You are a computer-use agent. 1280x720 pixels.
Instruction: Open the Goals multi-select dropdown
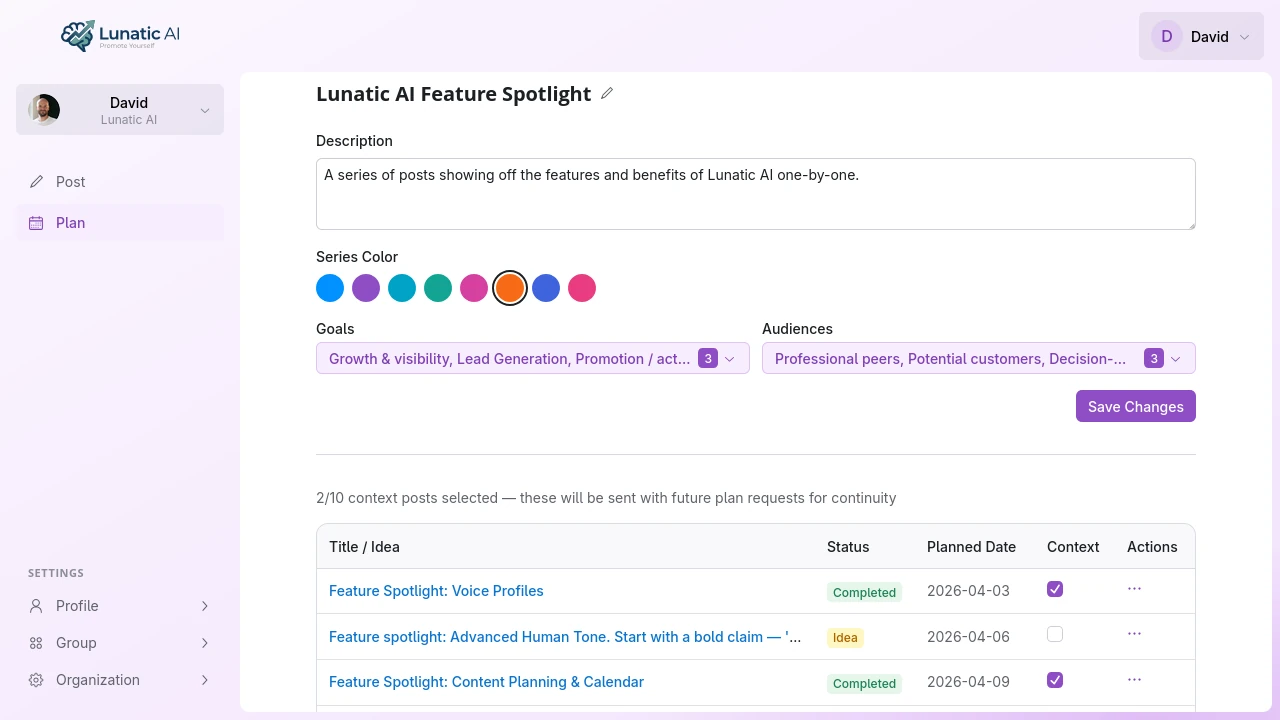pos(533,358)
